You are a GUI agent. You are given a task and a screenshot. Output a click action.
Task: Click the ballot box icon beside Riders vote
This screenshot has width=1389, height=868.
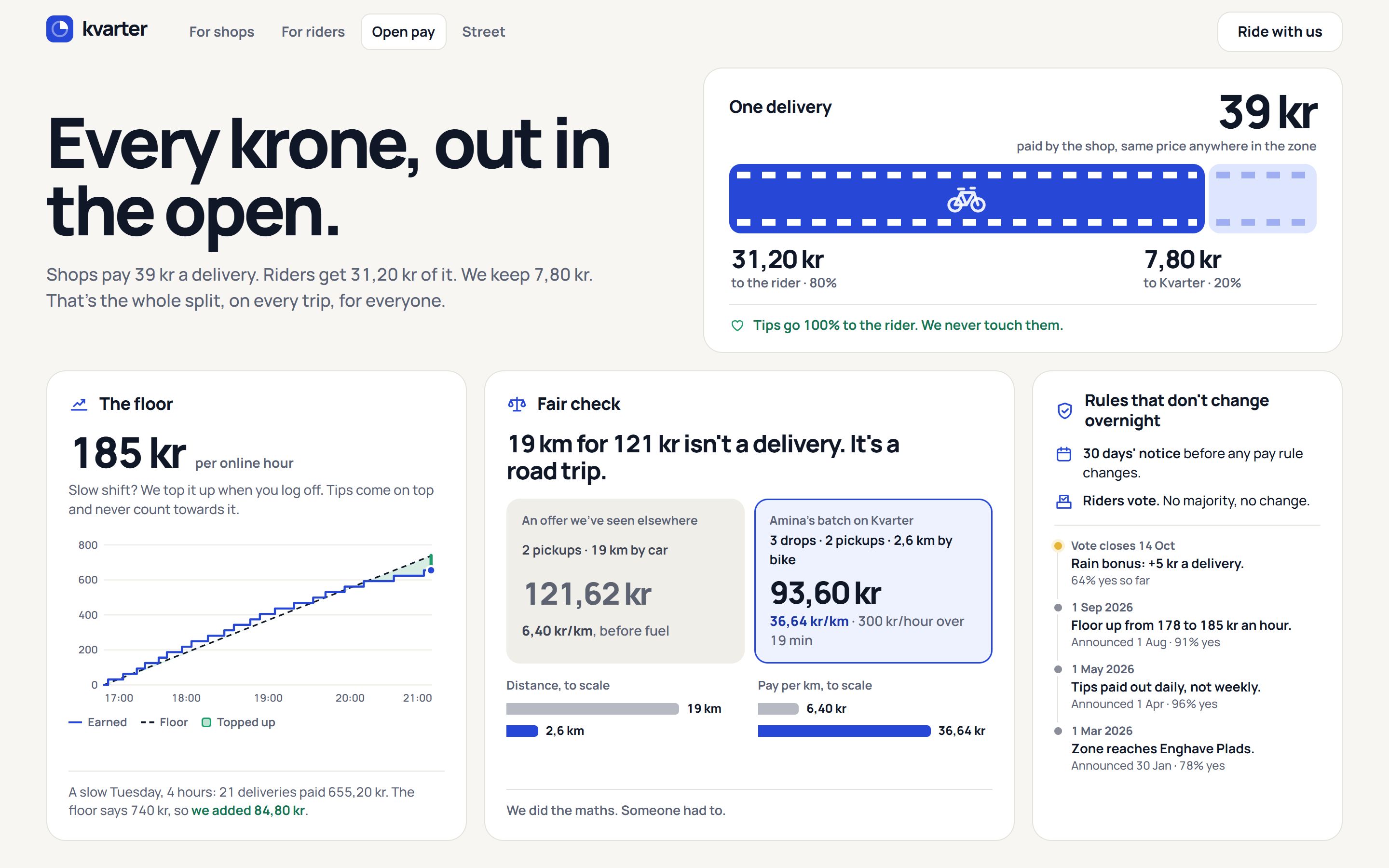point(1063,501)
